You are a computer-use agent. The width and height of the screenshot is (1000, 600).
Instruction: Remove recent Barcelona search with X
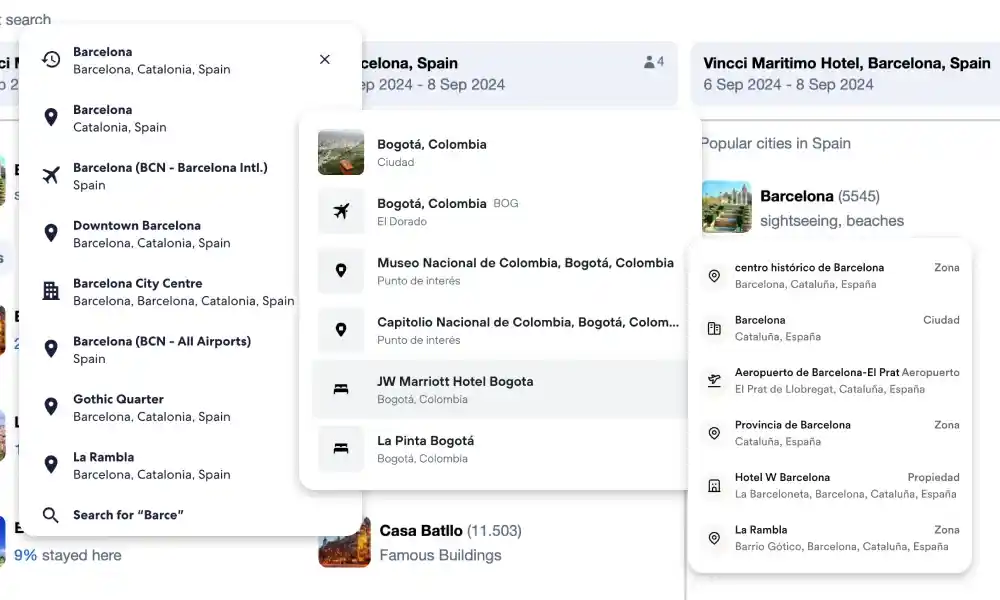(325, 60)
